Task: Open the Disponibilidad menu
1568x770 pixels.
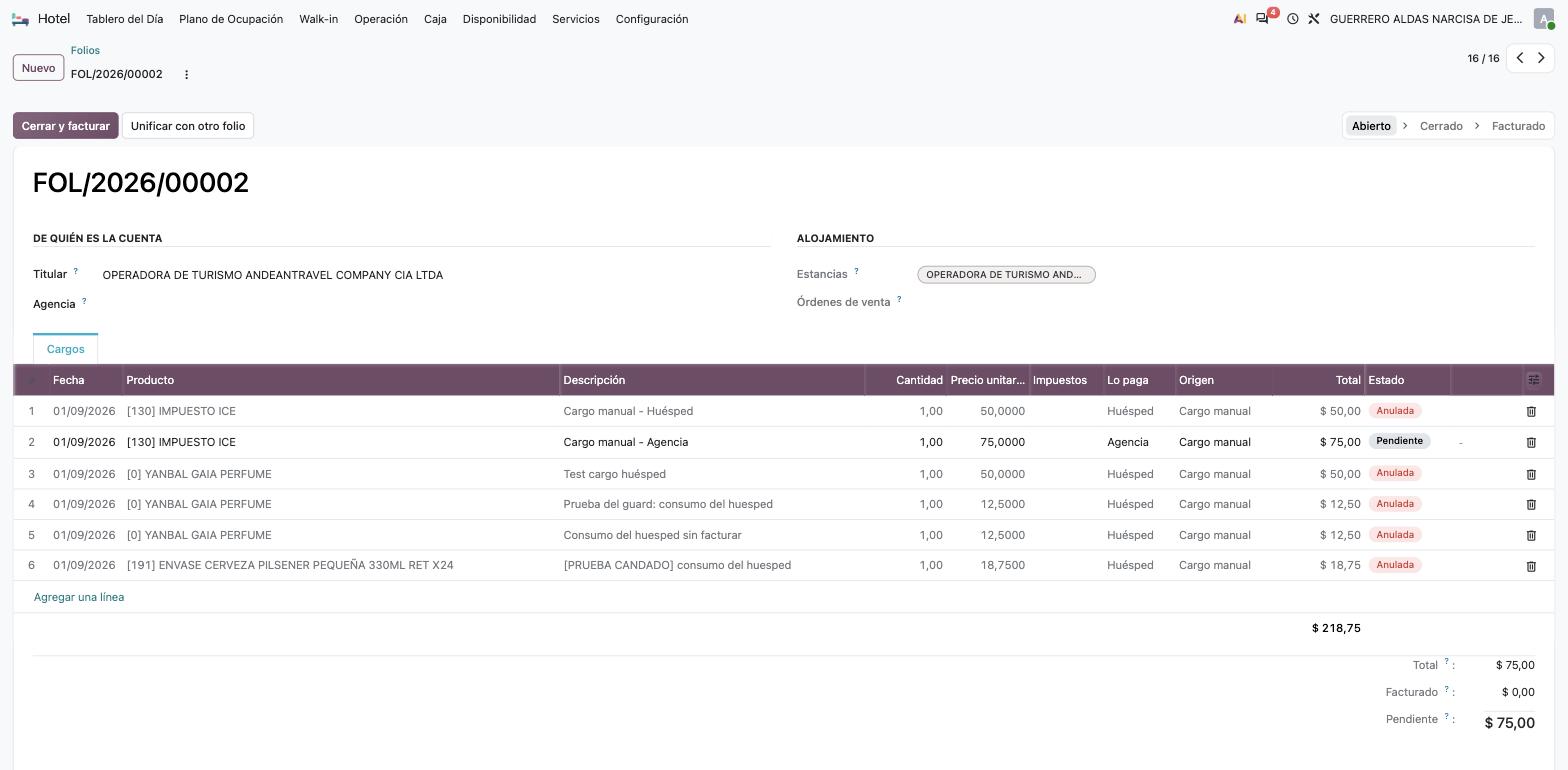Action: click(x=499, y=19)
